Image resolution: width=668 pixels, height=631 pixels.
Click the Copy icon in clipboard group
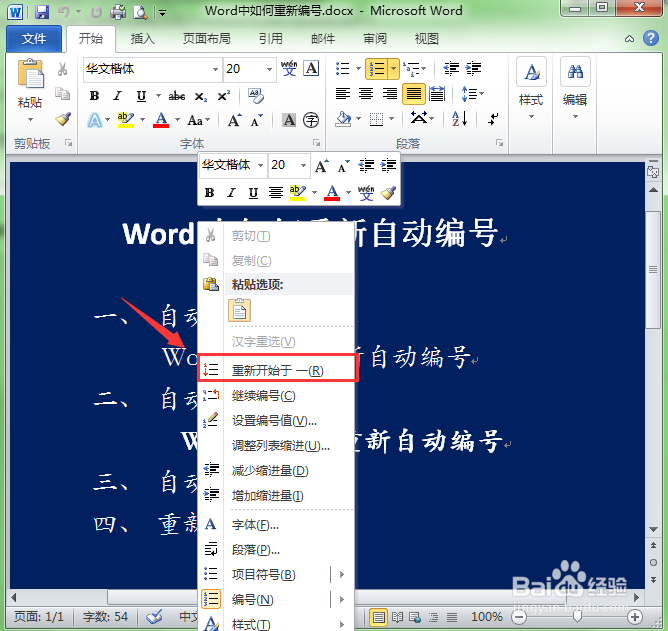pyautogui.click(x=63, y=93)
